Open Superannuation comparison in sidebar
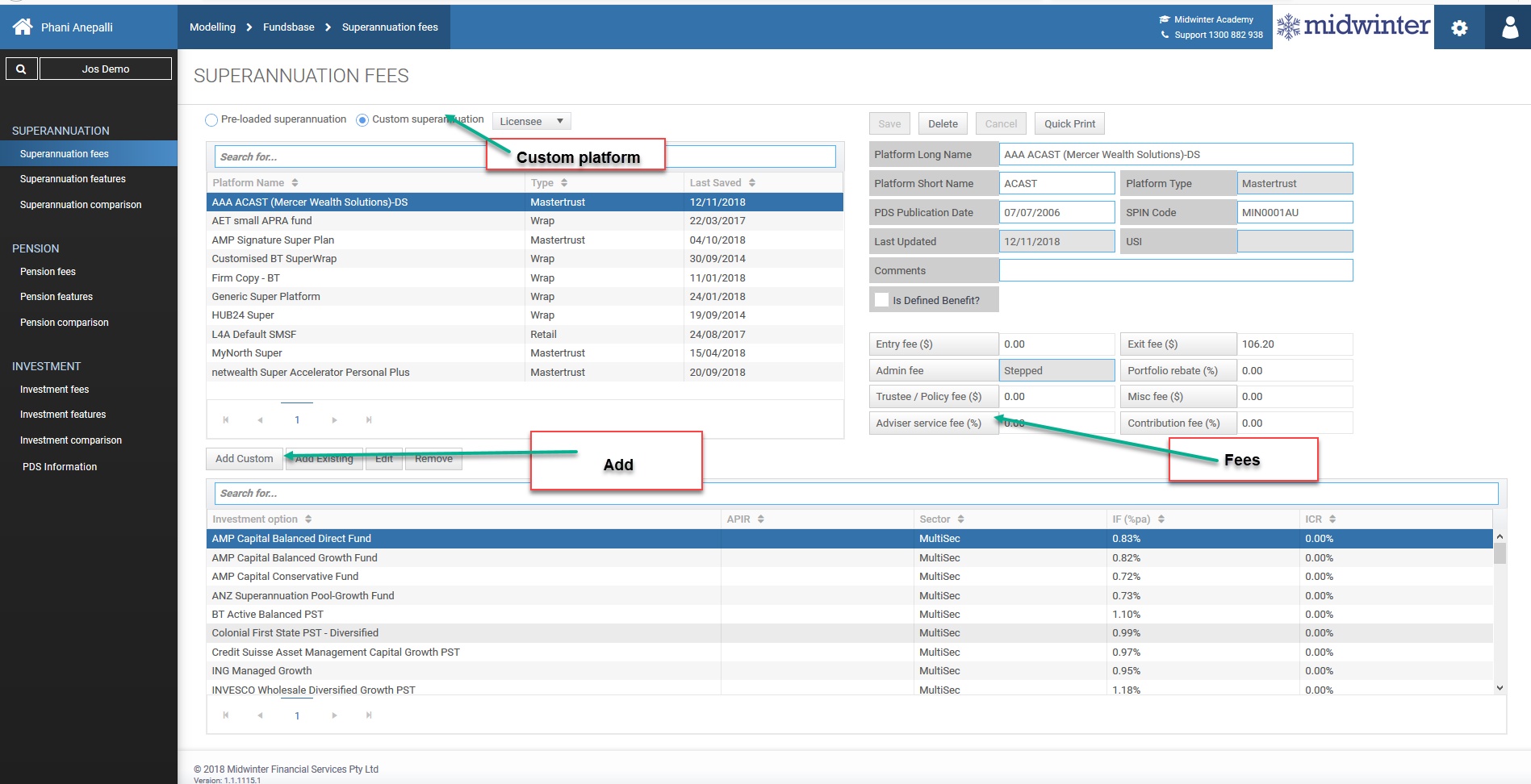This screenshot has width=1531, height=784. [x=81, y=205]
